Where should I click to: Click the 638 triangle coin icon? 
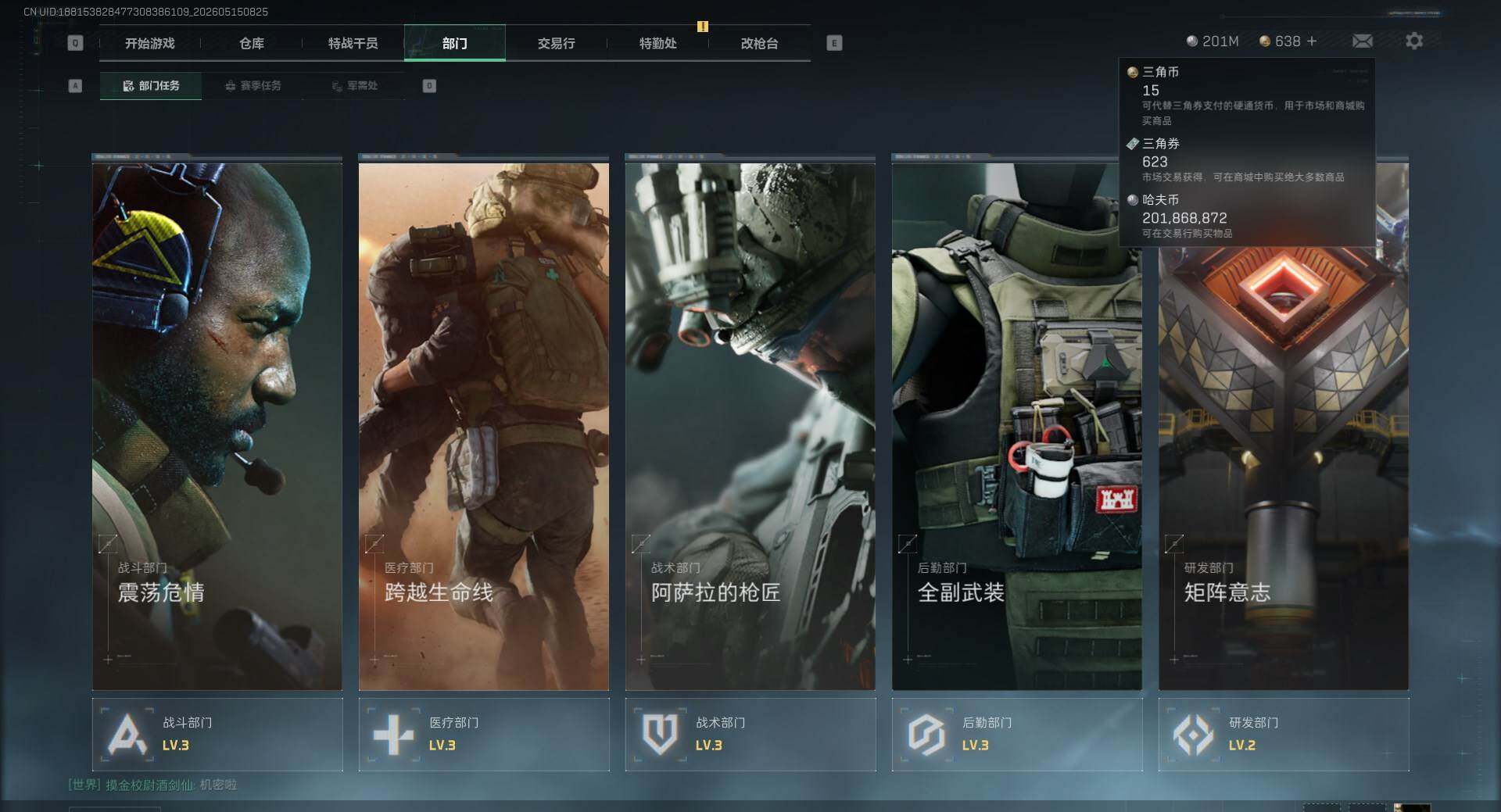click(x=1264, y=41)
